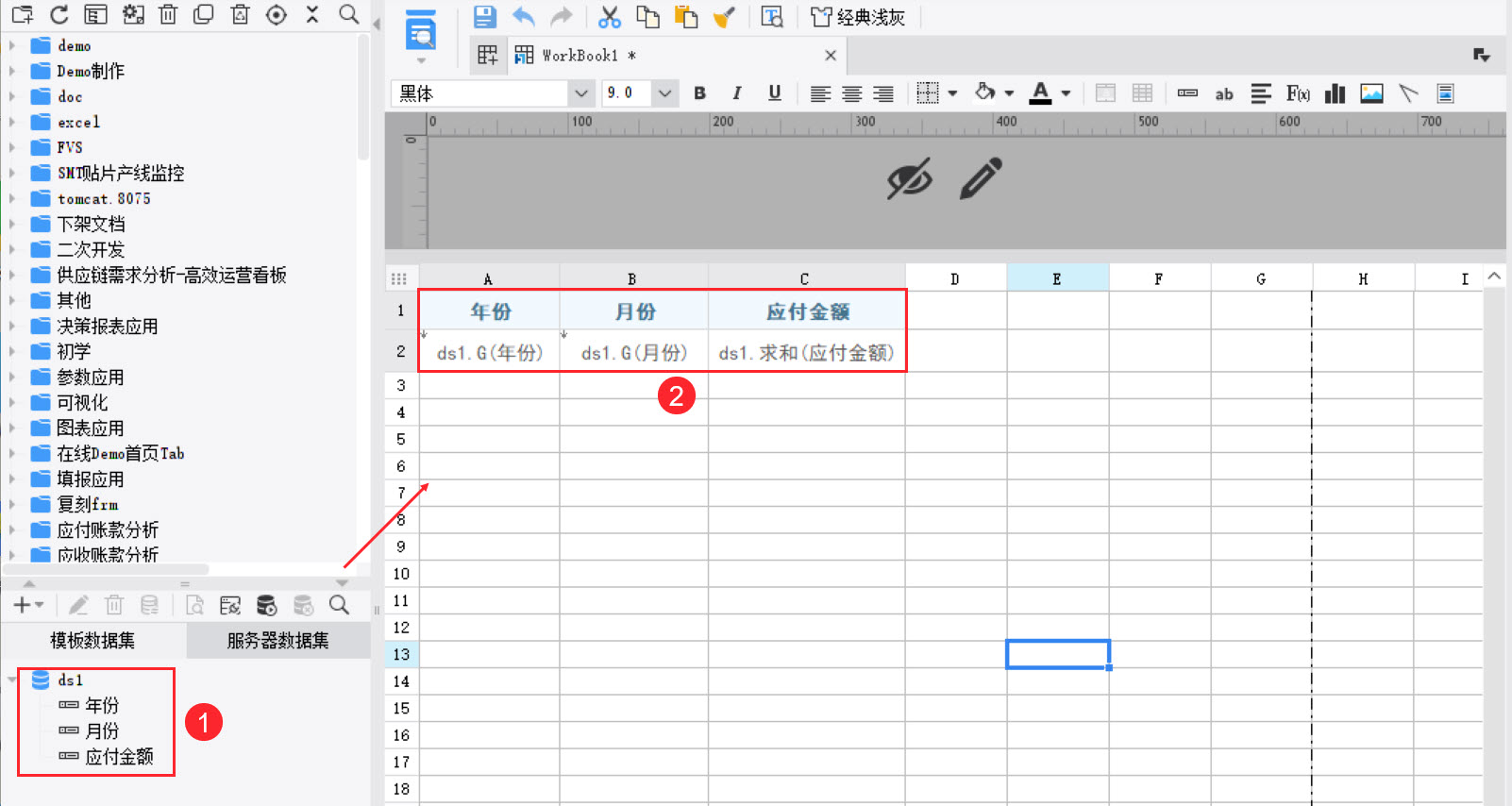Toggle the hidden eye on parameter pane
The height and width of the screenshot is (806, 1512).
coord(909,178)
